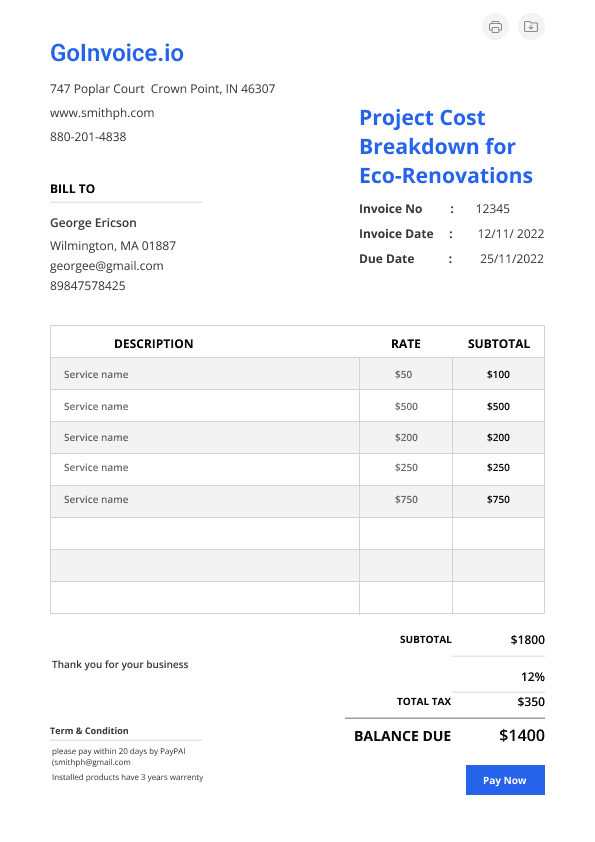Click the download invoice icon
This screenshot has width=595, height=842.
(531, 26)
